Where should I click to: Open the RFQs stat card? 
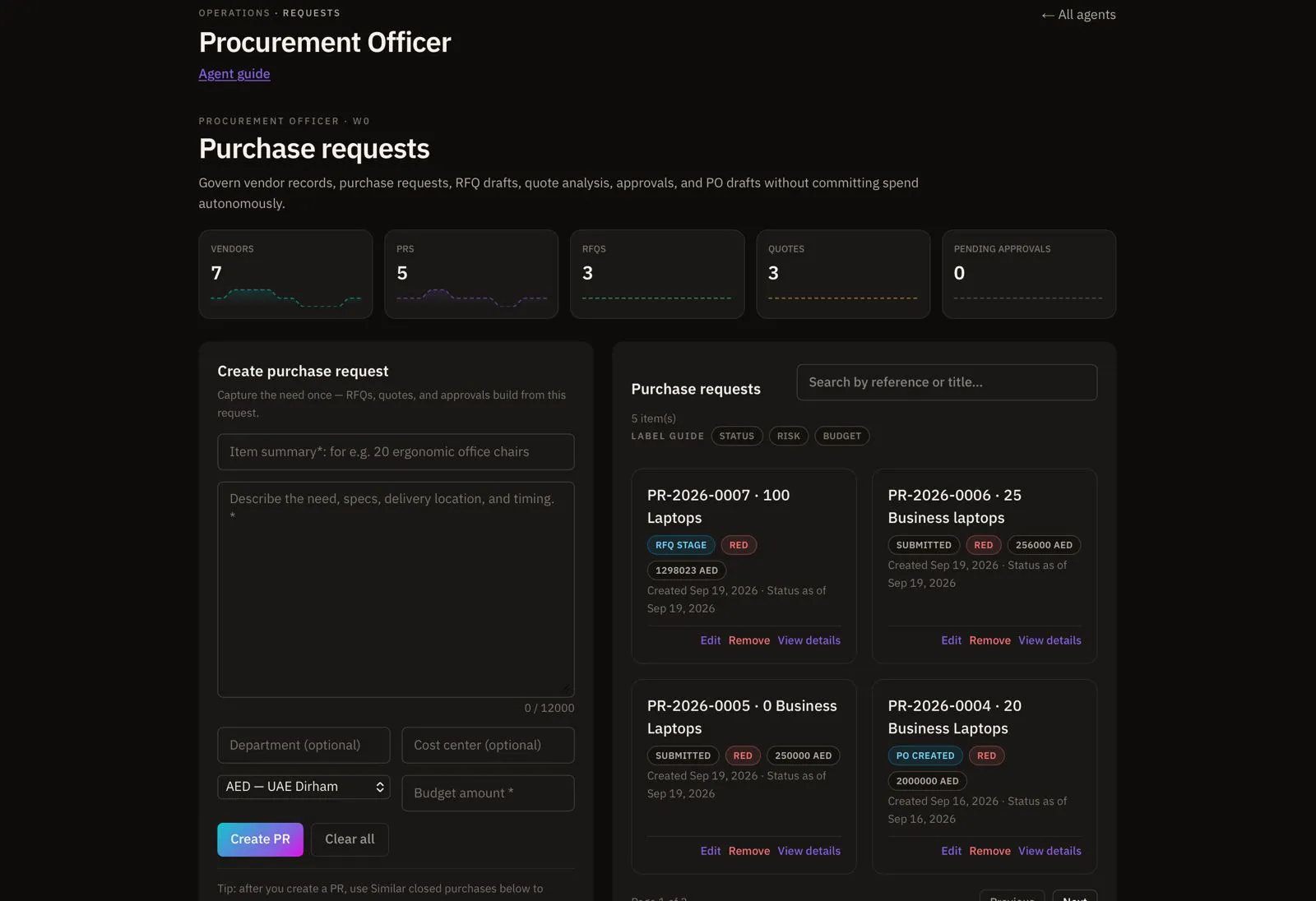(657, 274)
